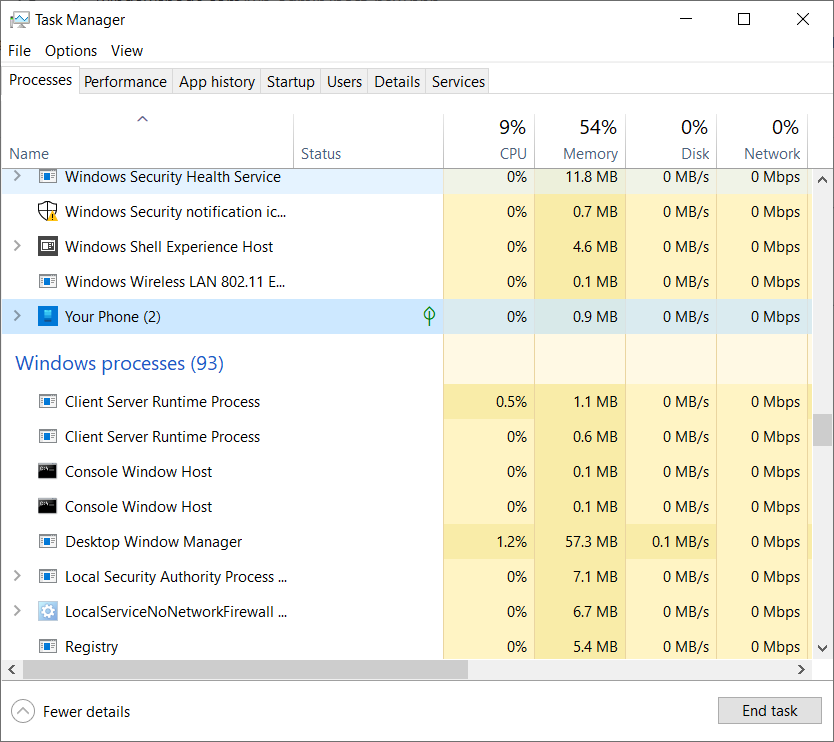Screen dimensions: 834x742
Task: Sort by the Status column header
Action: tap(368, 140)
